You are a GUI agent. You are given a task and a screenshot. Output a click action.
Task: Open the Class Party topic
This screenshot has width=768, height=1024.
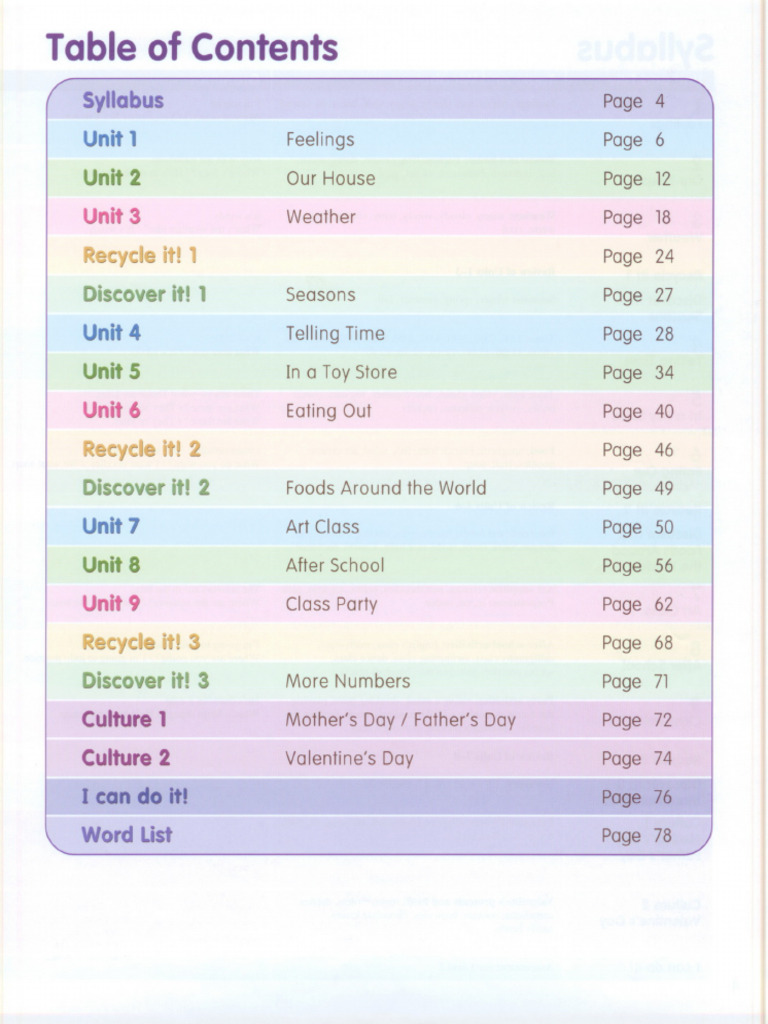point(331,604)
